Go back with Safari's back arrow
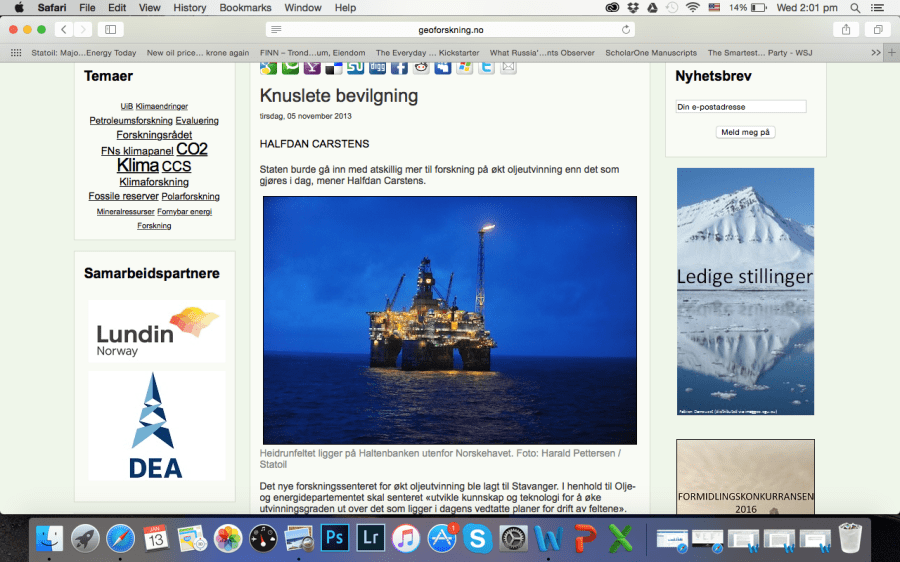This screenshot has height=562, width=900. coord(64,29)
